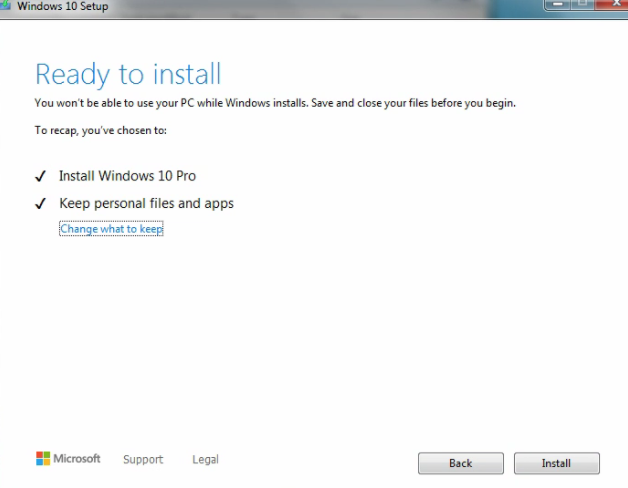628x488 pixels.
Task: Click the You won't be able to use your PC sentence
Action: (275, 103)
